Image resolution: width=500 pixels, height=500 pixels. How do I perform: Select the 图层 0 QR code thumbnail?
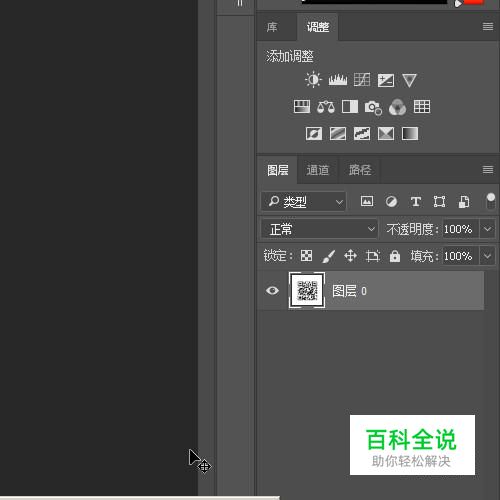pos(307,290)
